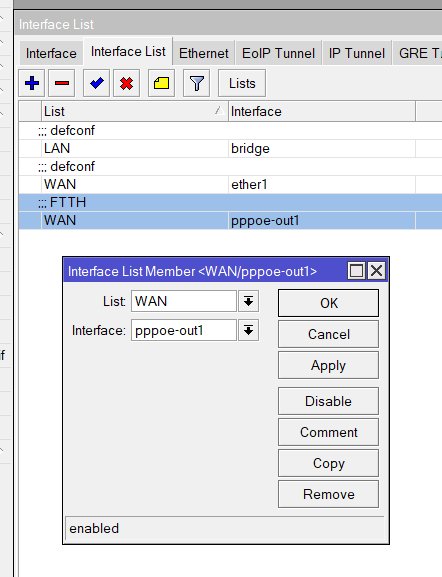Click the Lists button

[242, 83]
